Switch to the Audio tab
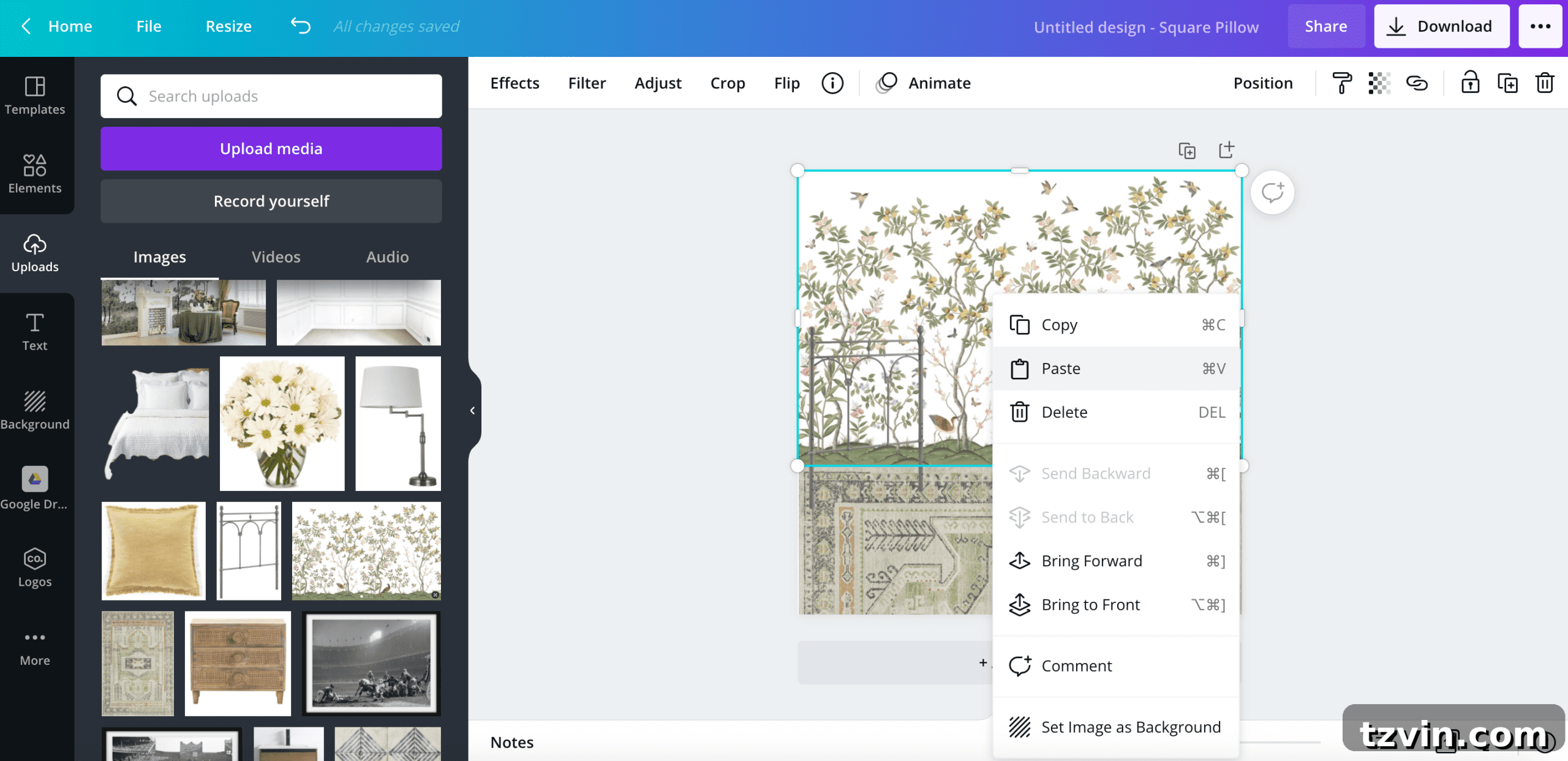Image resolution: width=1568 pixels, height=761 pixels. point(387,257)
